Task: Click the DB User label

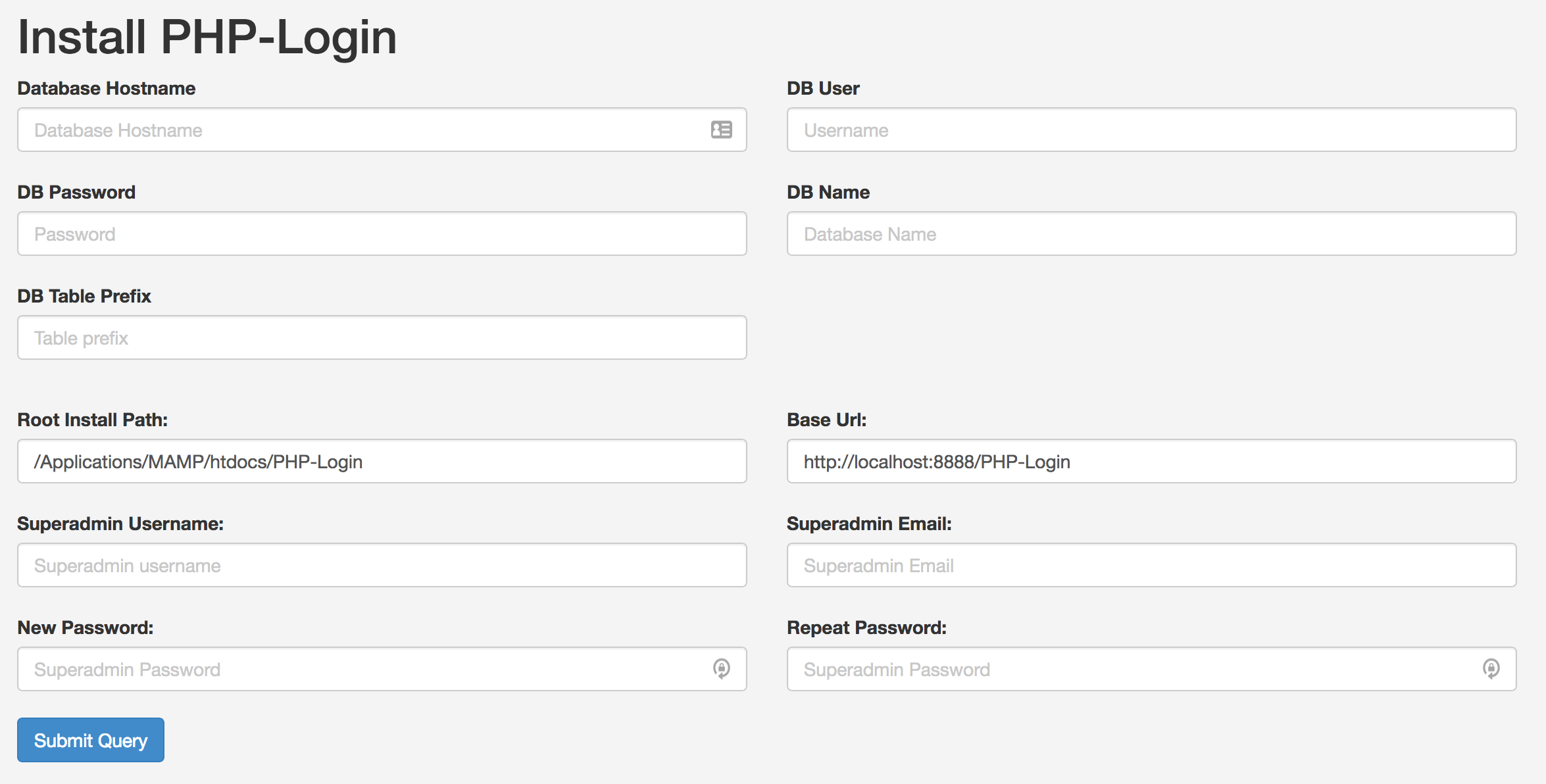Action: pyautogui.click(x=823, y=88)
